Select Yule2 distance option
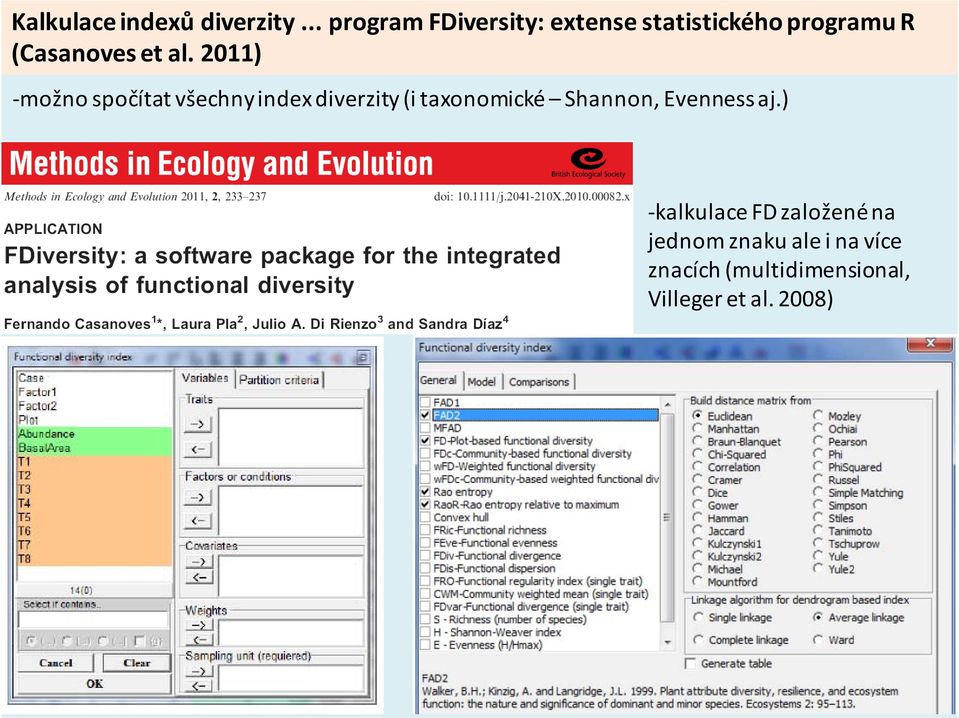The height and width of the screenshot is (718, 959). [x=818, y=568]
